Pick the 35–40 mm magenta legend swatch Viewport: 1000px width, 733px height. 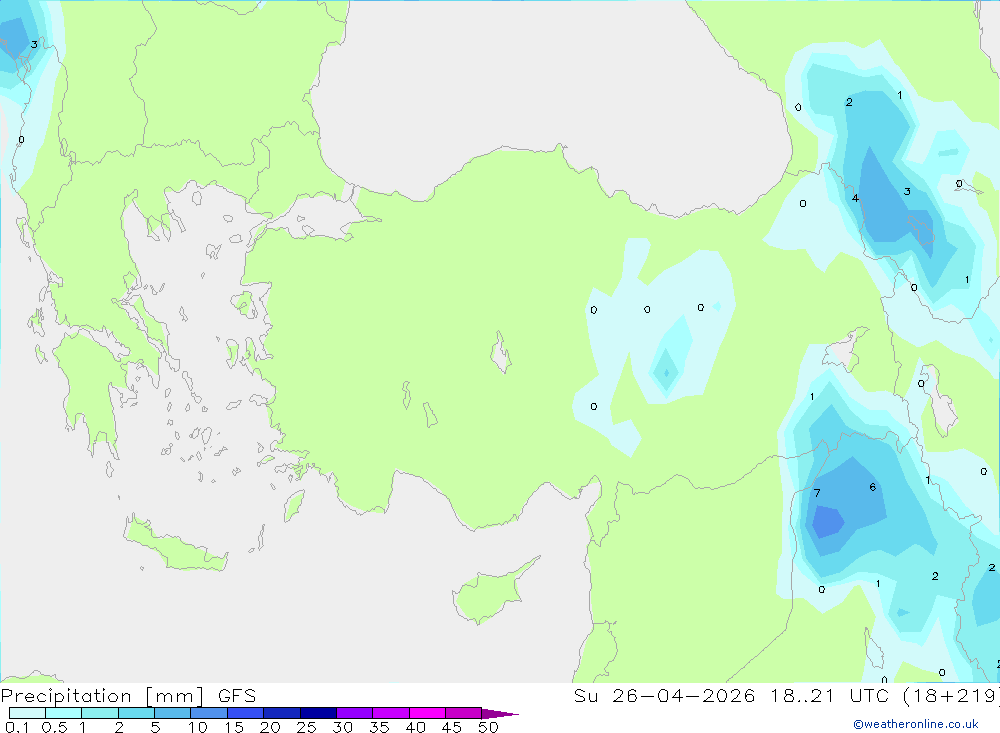(x=391, y=713)
